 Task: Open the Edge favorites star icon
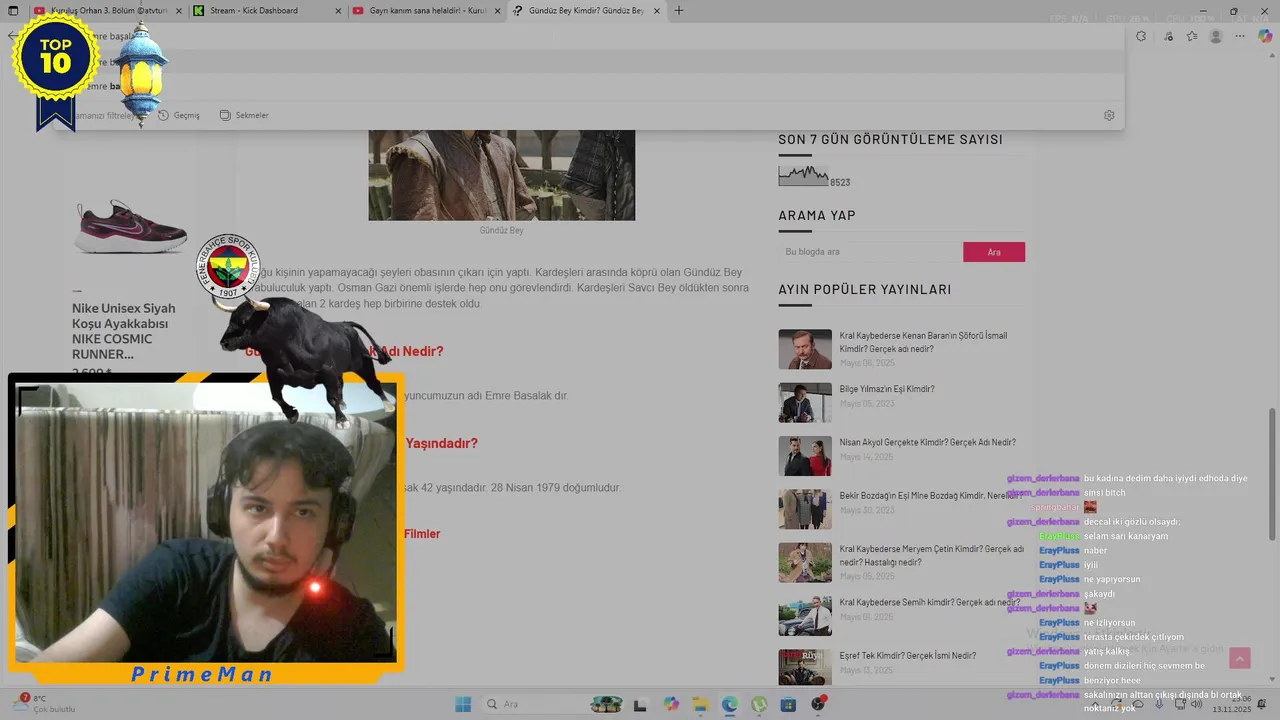[x=1192, y=36]
